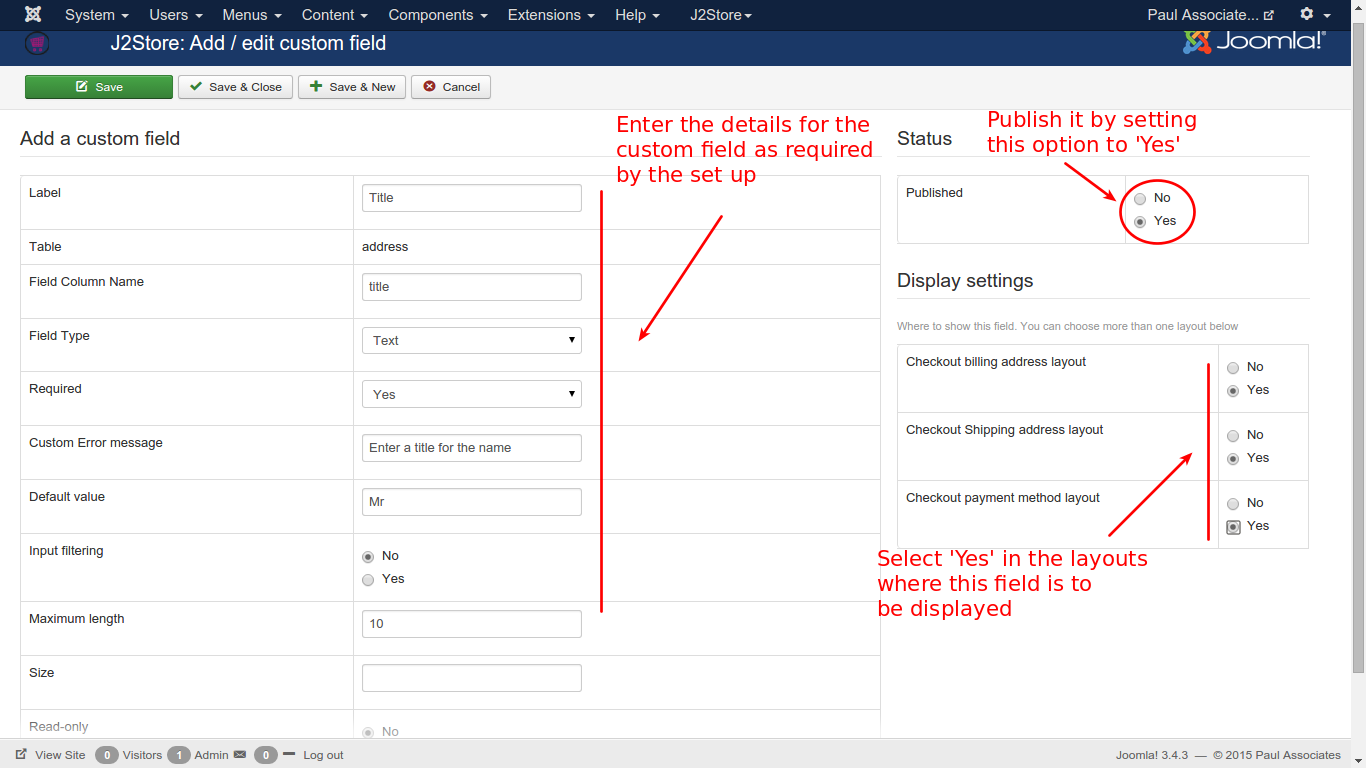Click the J2Store cart icon in header

pyautogui.click(x=37, y=44)
